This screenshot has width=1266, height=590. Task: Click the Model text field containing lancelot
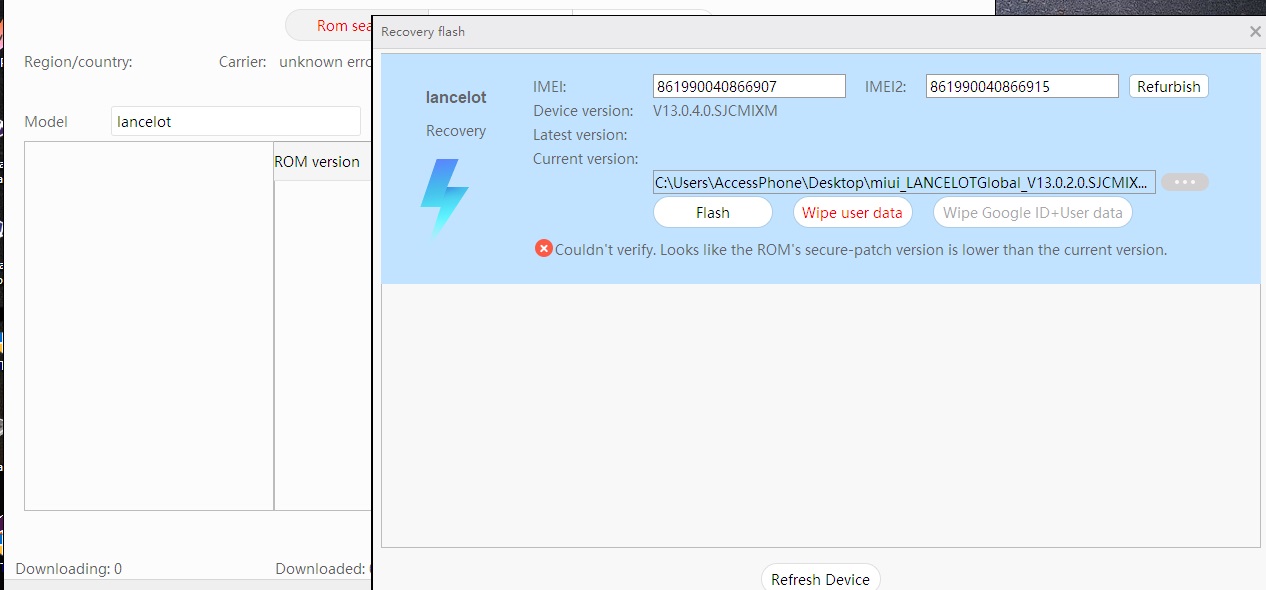235,121
